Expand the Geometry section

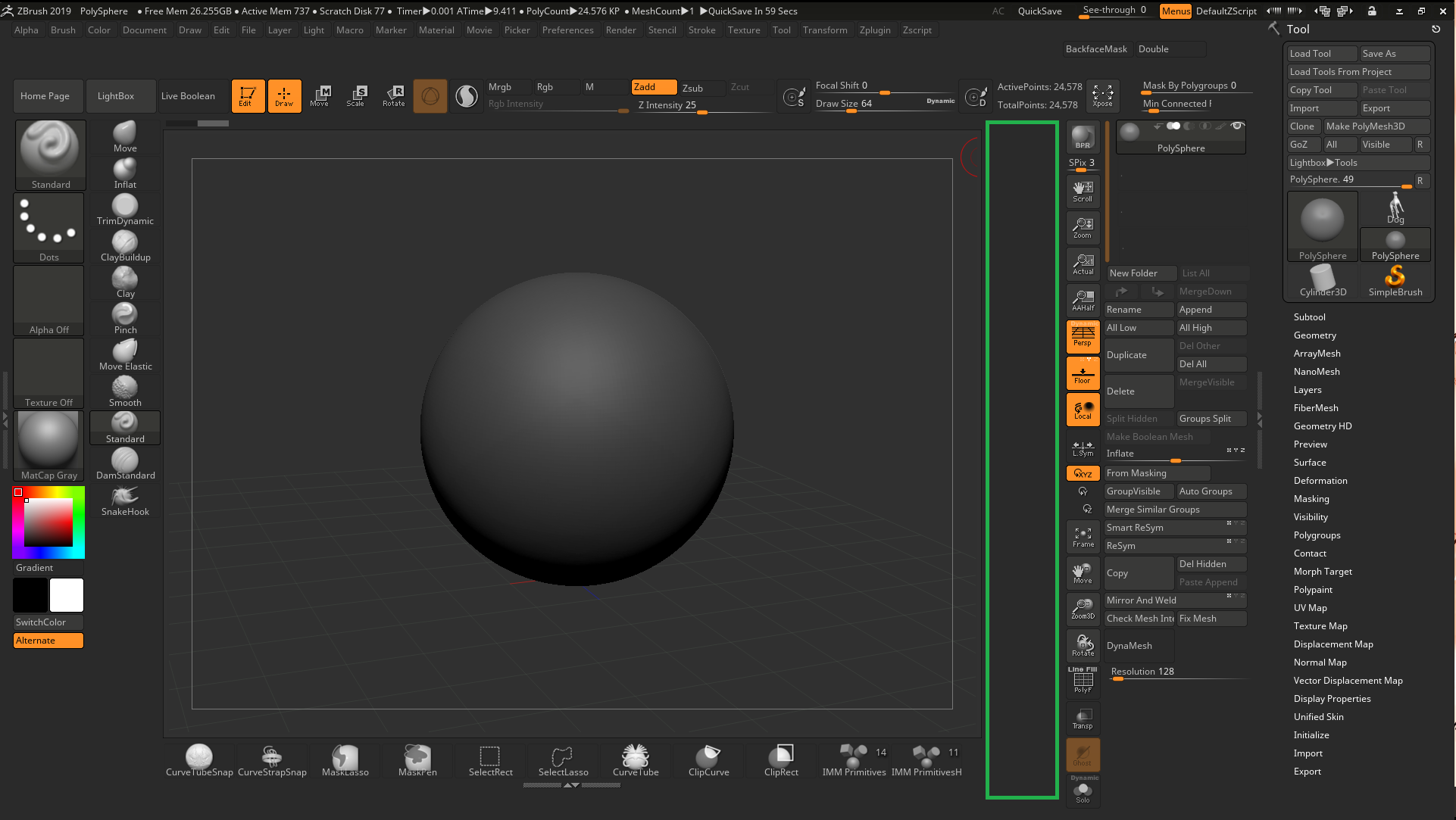1314,335
